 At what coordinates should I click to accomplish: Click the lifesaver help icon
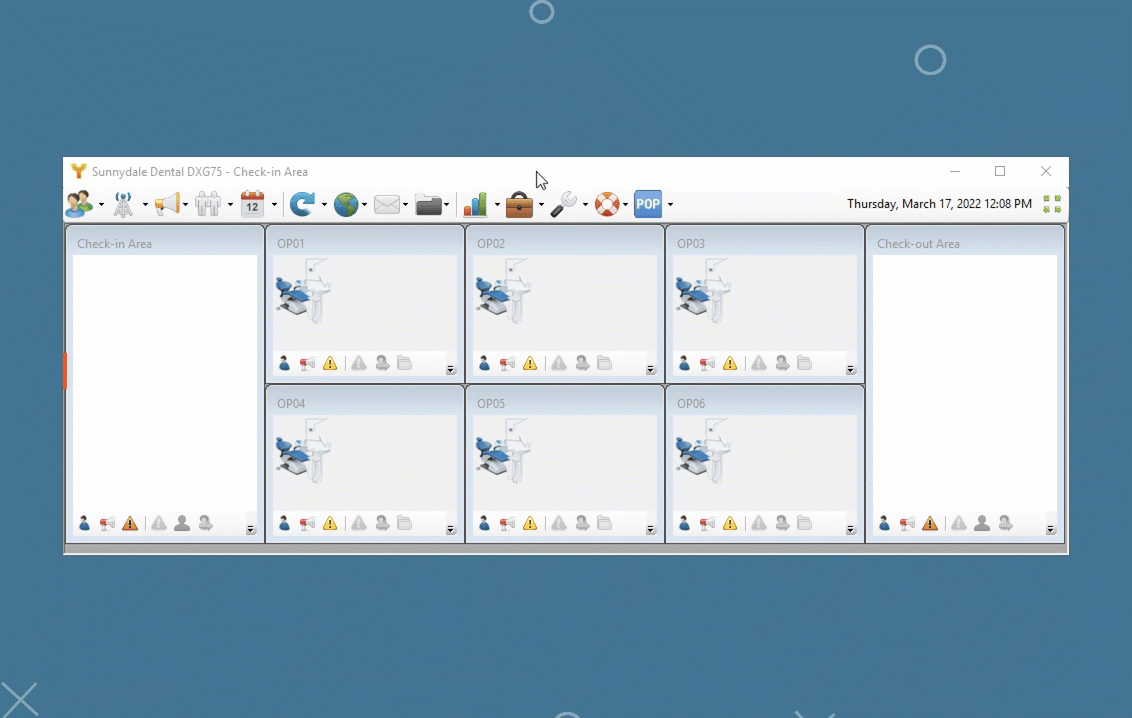(607, 204)
